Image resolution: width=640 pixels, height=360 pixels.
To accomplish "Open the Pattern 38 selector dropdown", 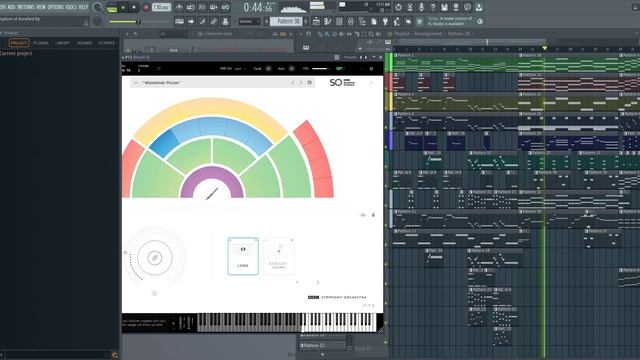I will [x=286, y=22].
